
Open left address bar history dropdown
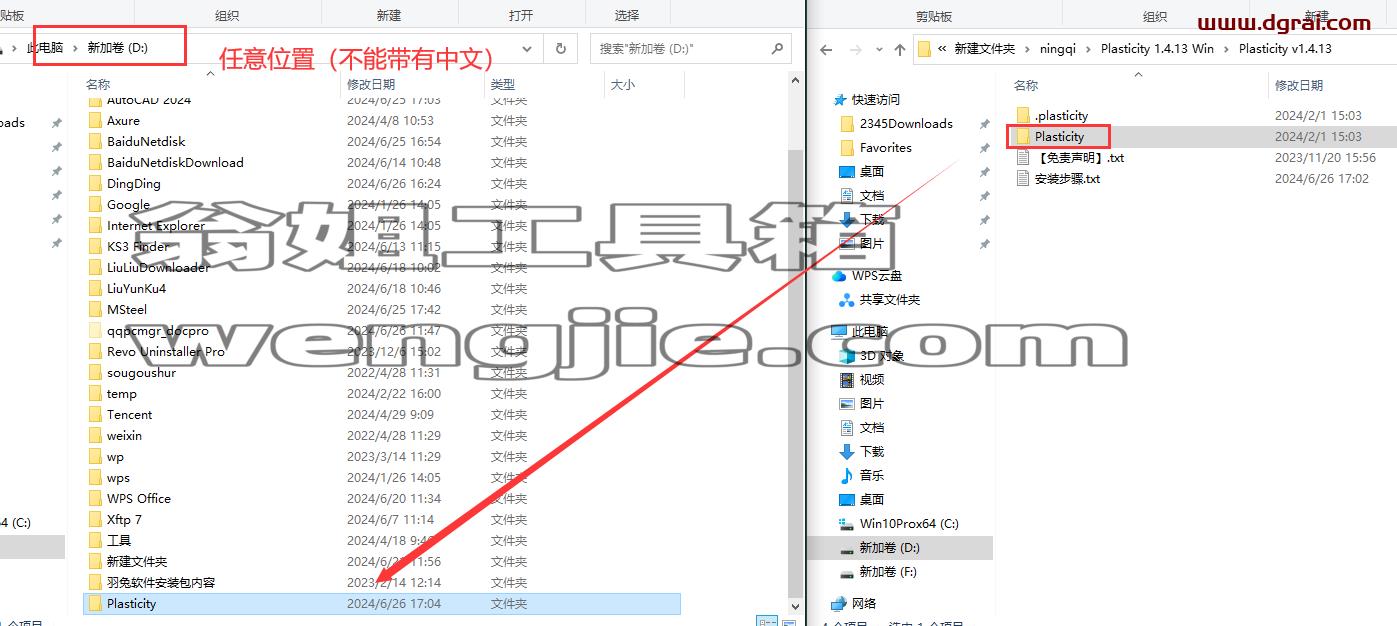[x=526, y=48]
